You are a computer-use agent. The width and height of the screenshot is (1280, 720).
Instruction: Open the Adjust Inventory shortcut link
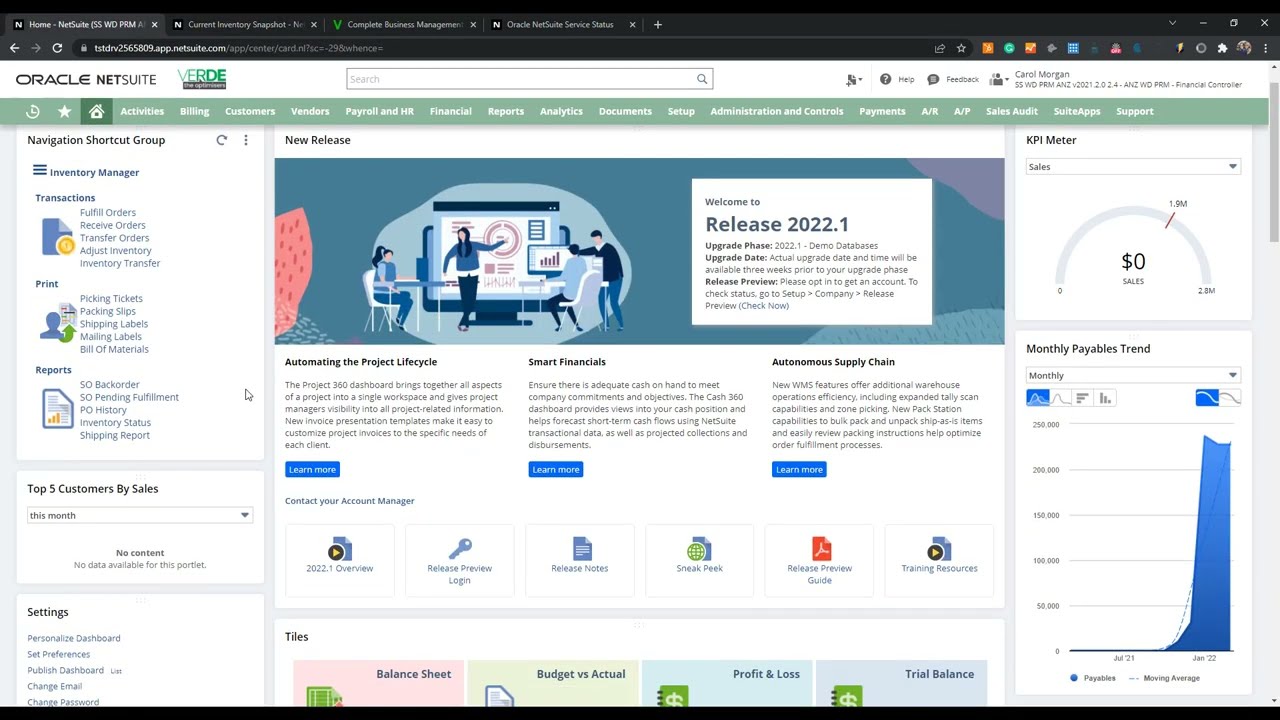[116, 250]
